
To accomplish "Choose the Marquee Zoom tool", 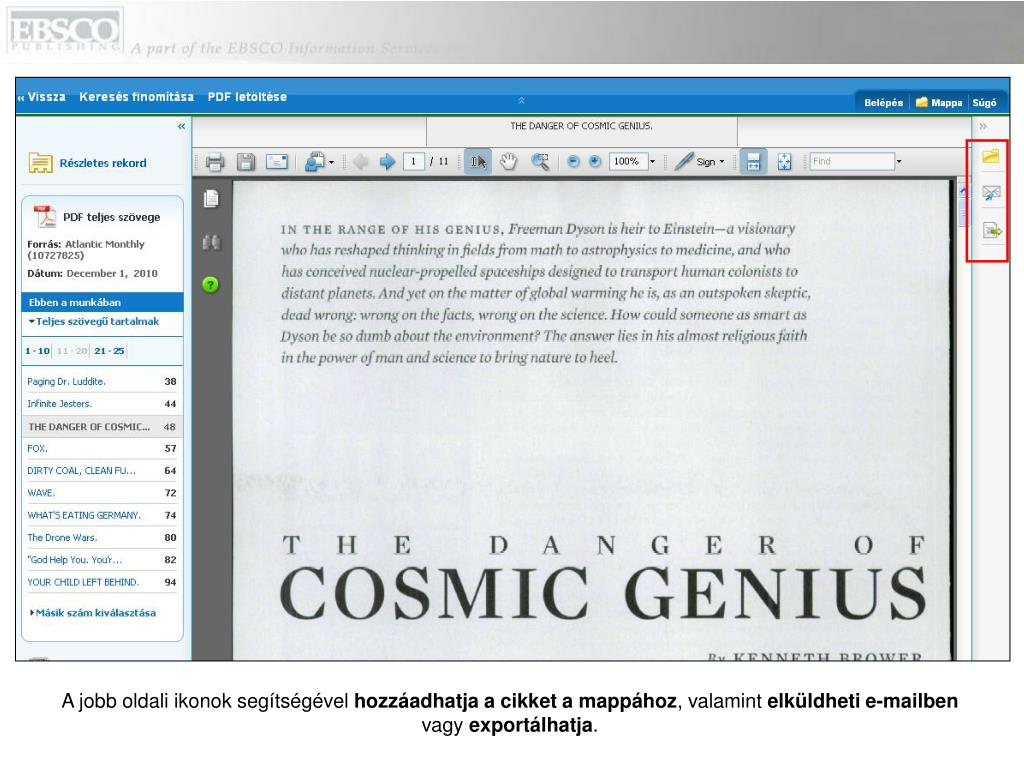I will (539, 161).
